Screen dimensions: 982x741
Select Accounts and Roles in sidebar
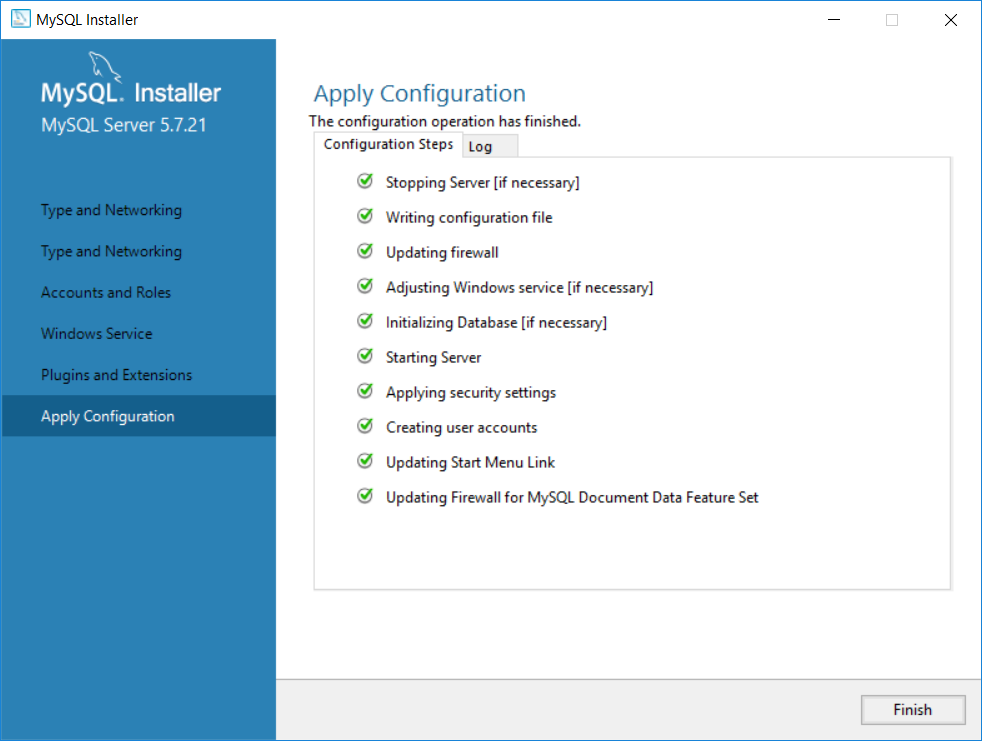(106, 293)
